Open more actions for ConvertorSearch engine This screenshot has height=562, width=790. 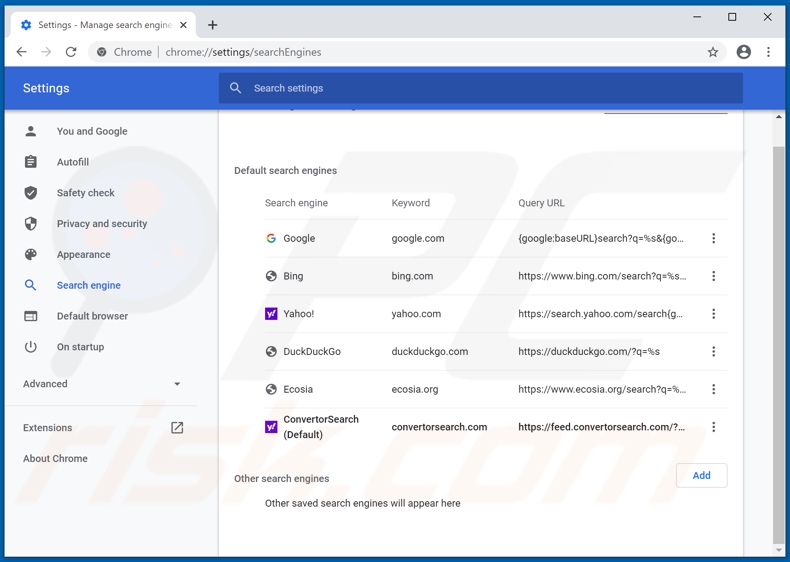click(713, 427)
